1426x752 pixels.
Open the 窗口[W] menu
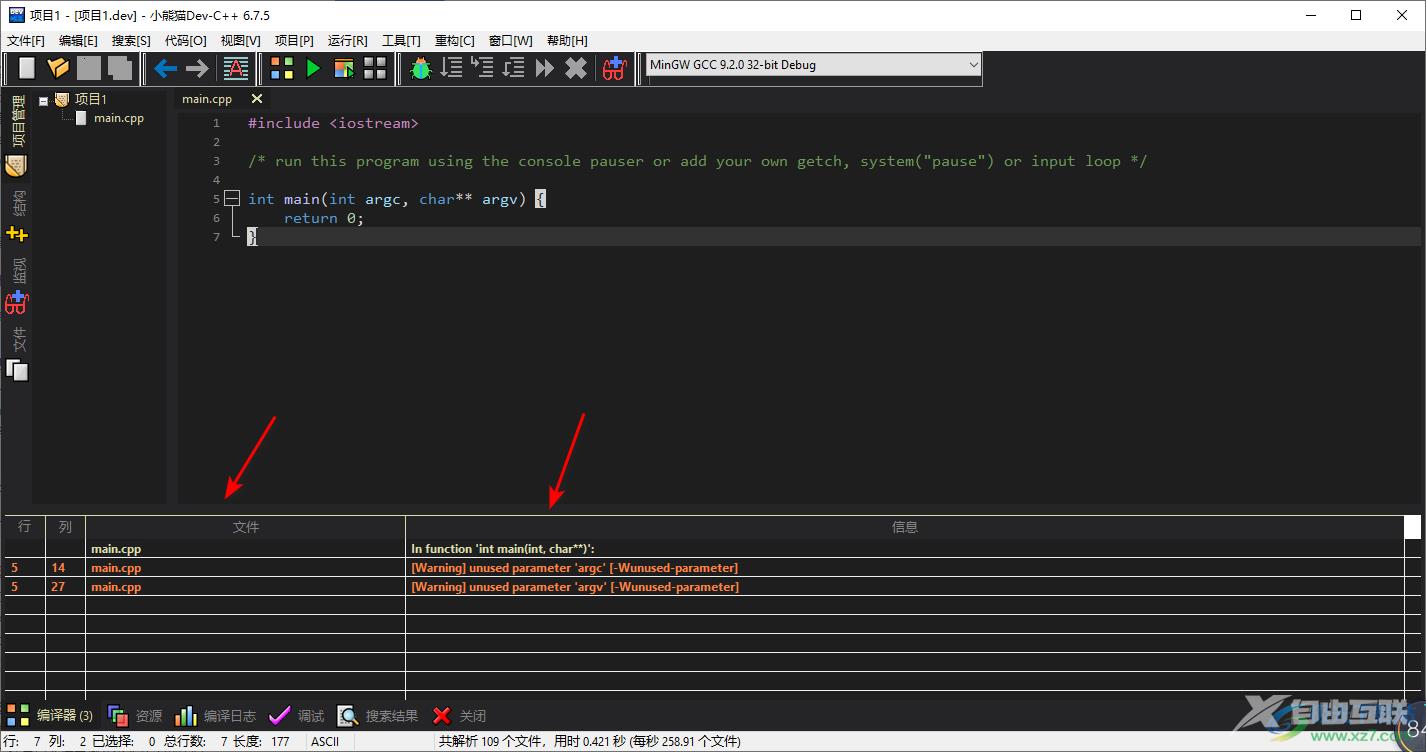[511, 41]
